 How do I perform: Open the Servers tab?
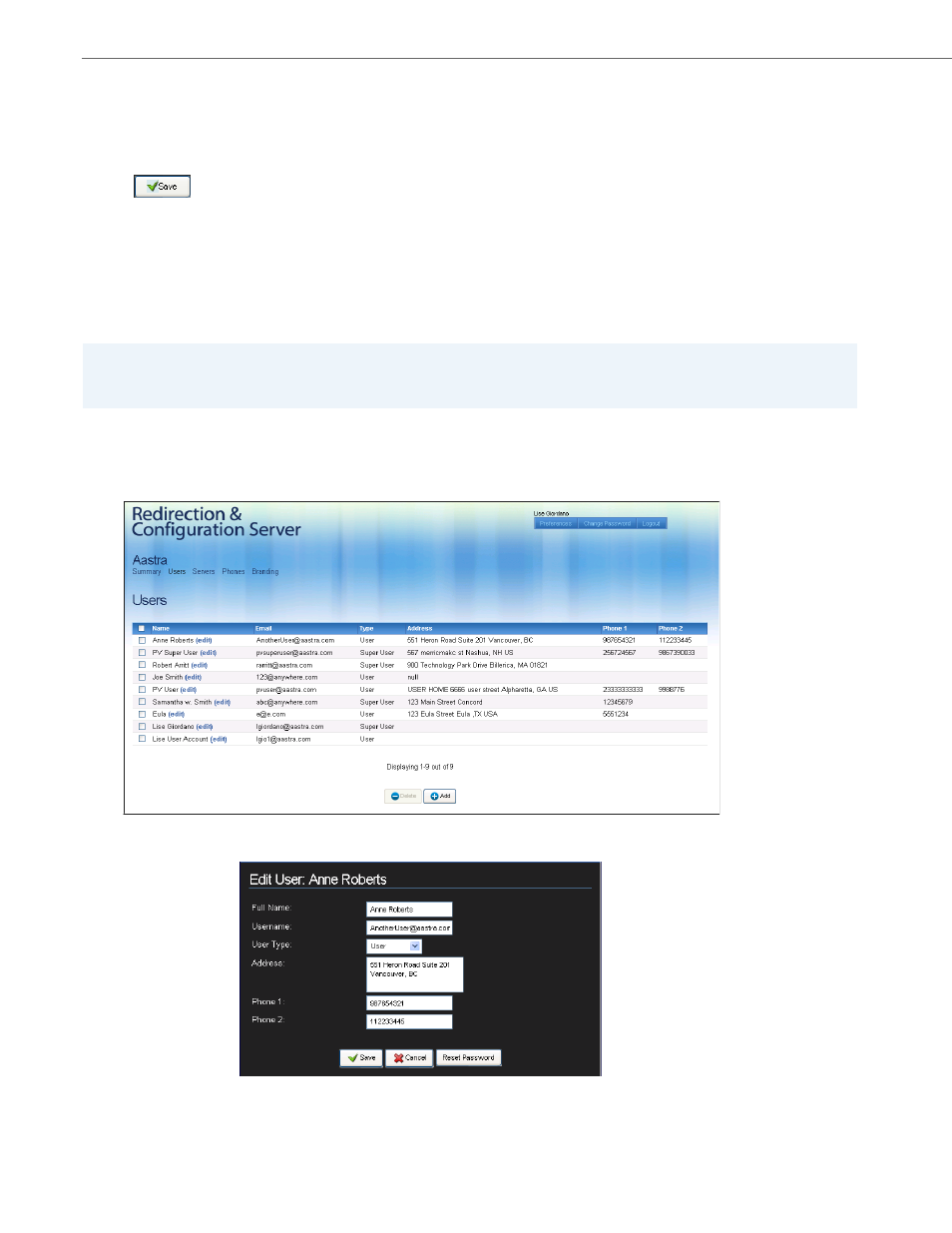[204, 572]
